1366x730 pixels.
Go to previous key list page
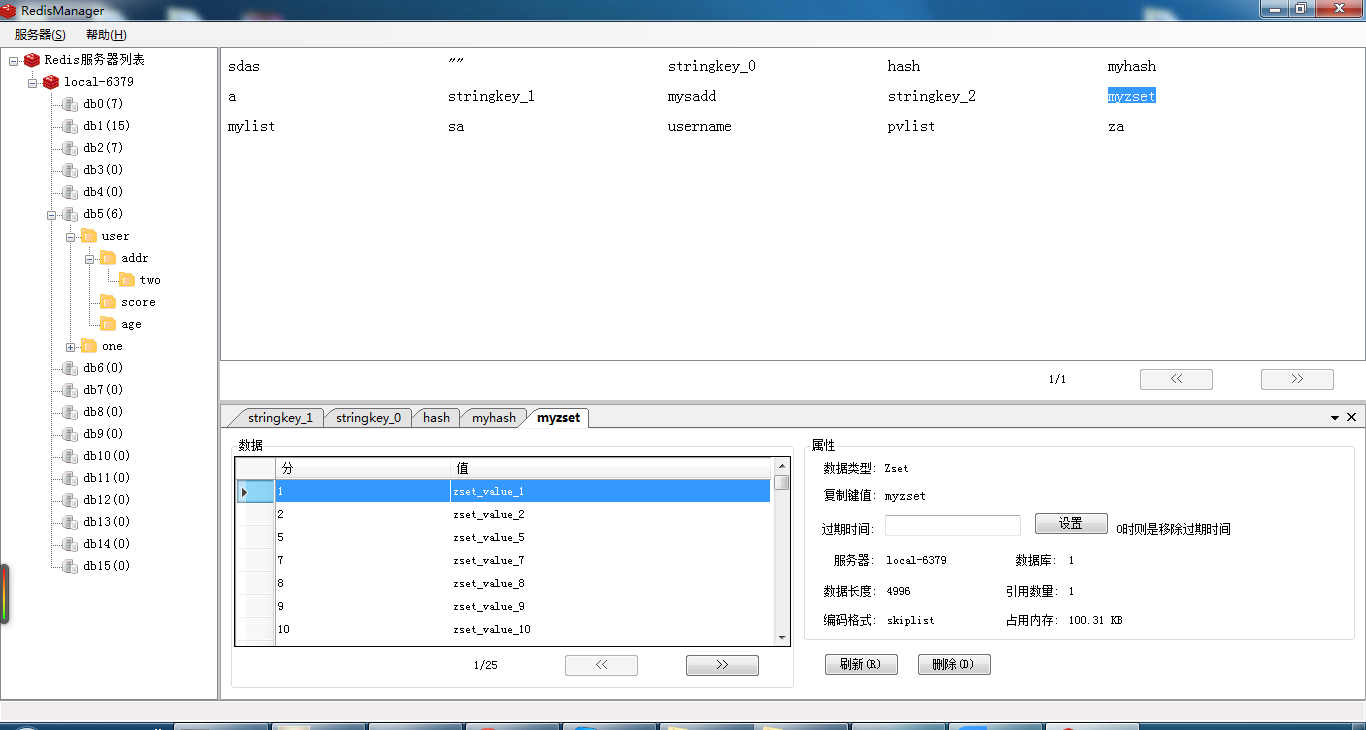click(1176, 380)
